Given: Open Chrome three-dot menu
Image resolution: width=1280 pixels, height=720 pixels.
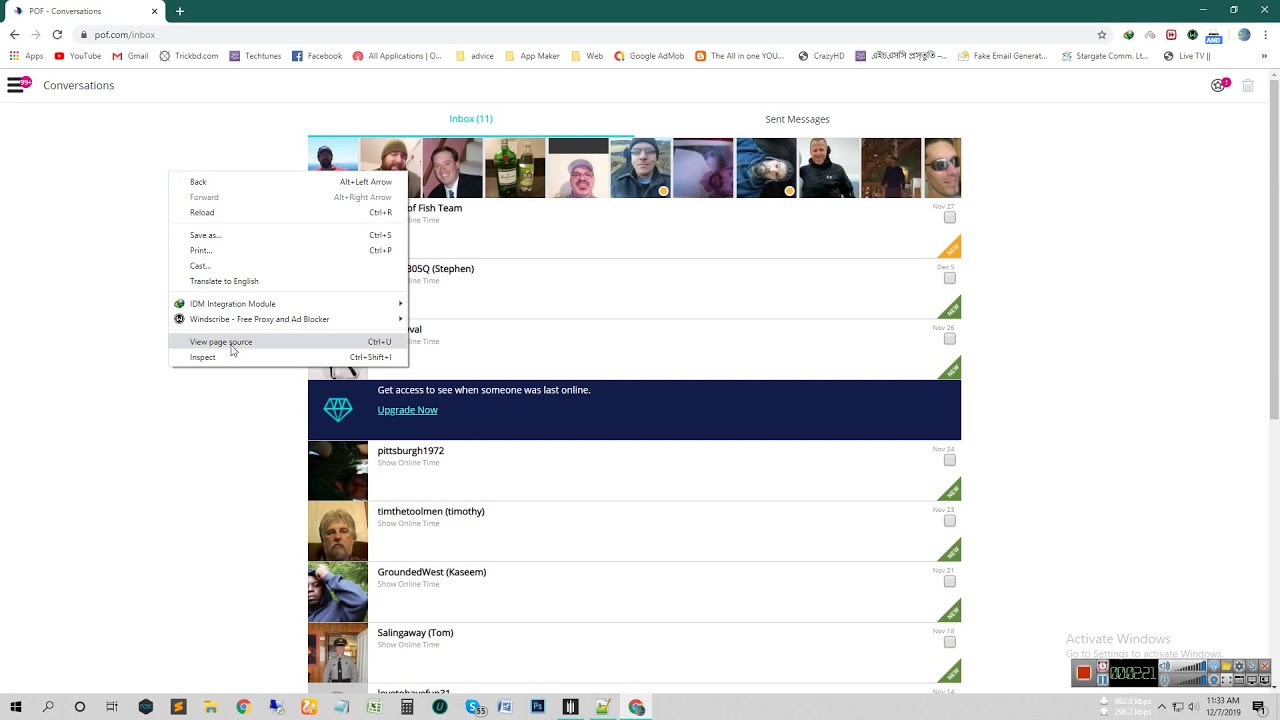Looking at the screenshot, I should click(1267, 34).
